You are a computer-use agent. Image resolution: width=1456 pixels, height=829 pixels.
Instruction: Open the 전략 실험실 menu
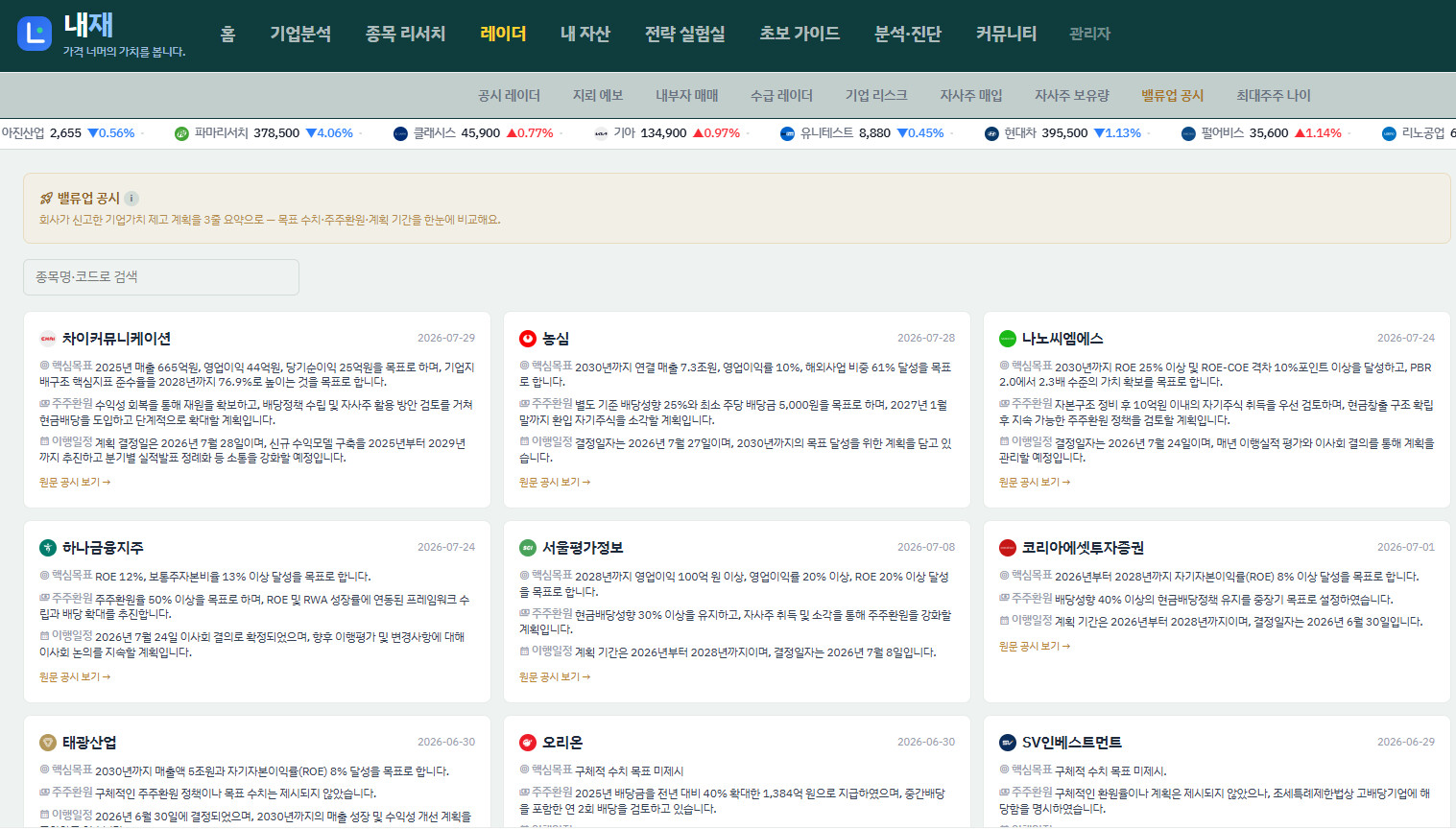click(685, 35)
